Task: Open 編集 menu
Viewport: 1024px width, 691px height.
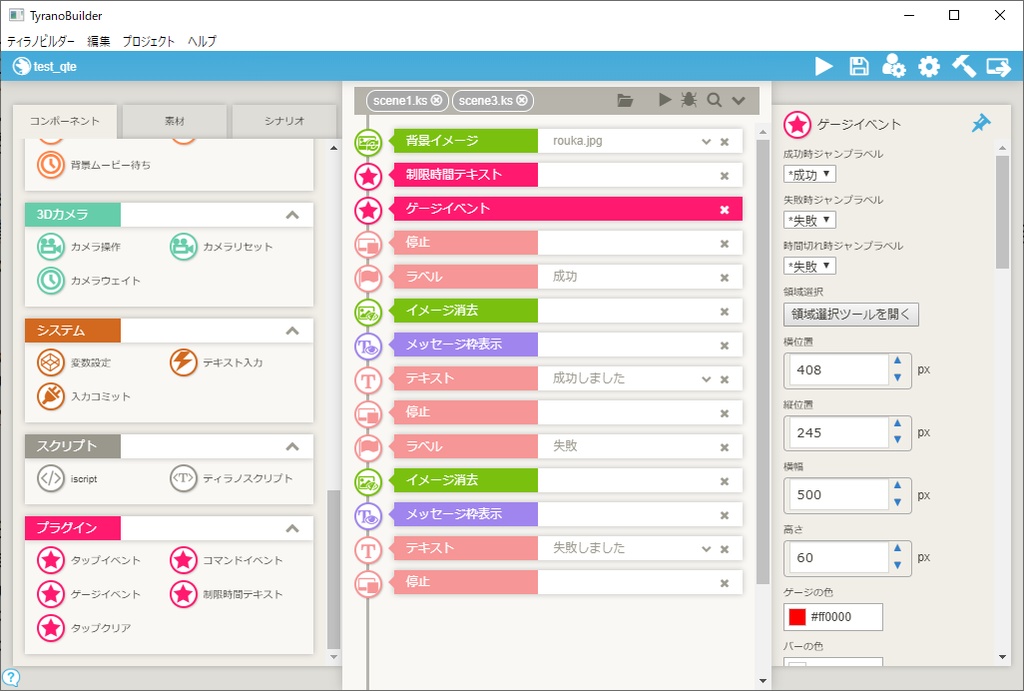Action: click(99, 41)
